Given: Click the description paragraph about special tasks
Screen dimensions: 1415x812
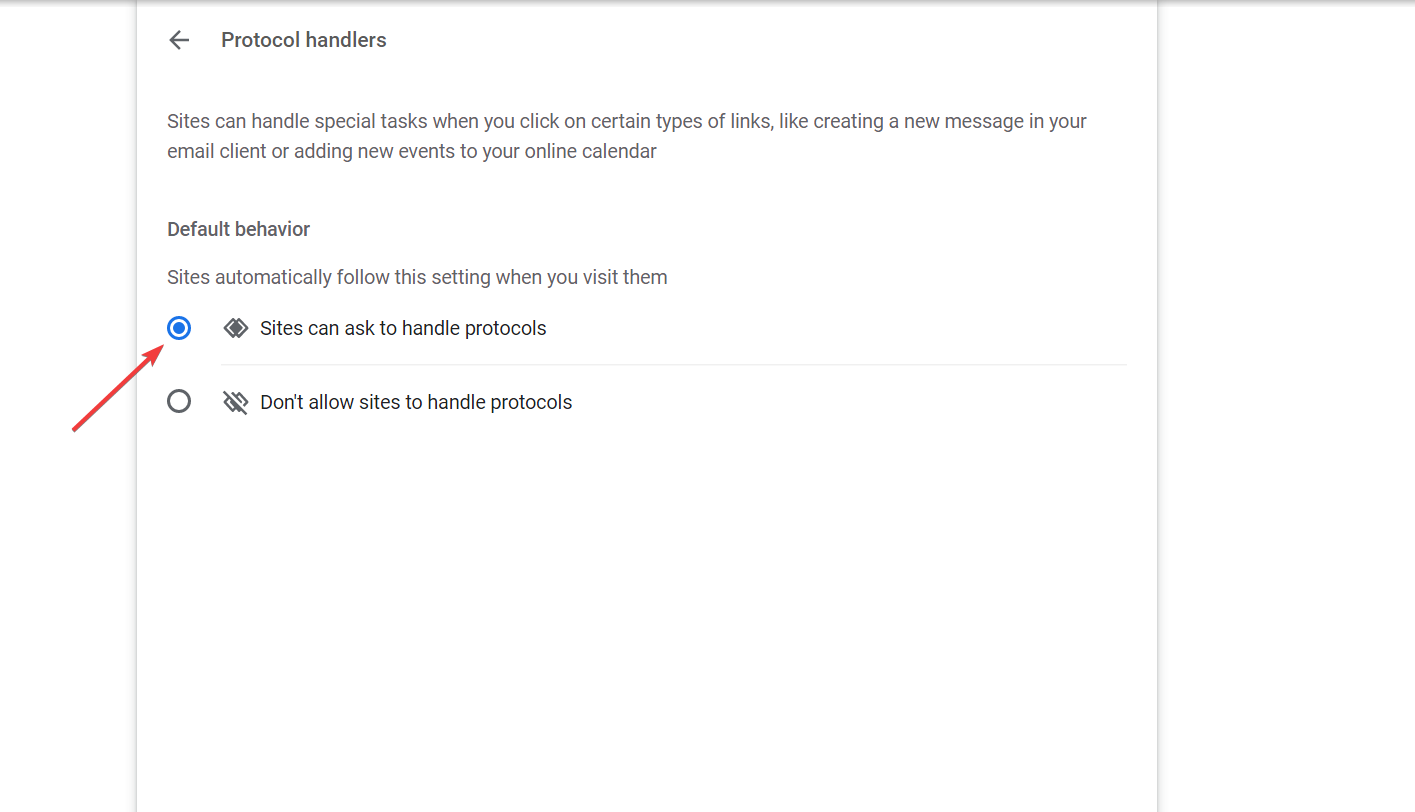Looking at the screenshot, I should click(x=627, y=136).
